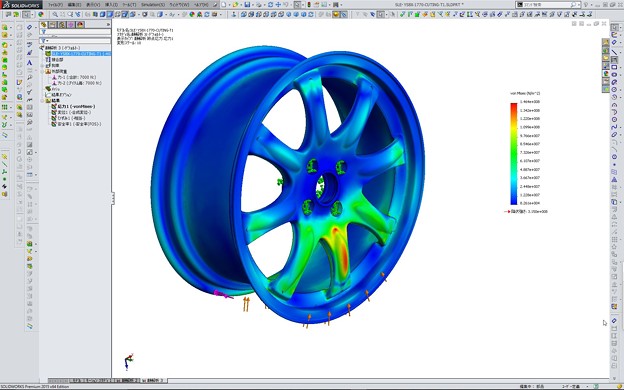
Task: Click the pink DimXpert manager tab icon
Action: point(71,25)
